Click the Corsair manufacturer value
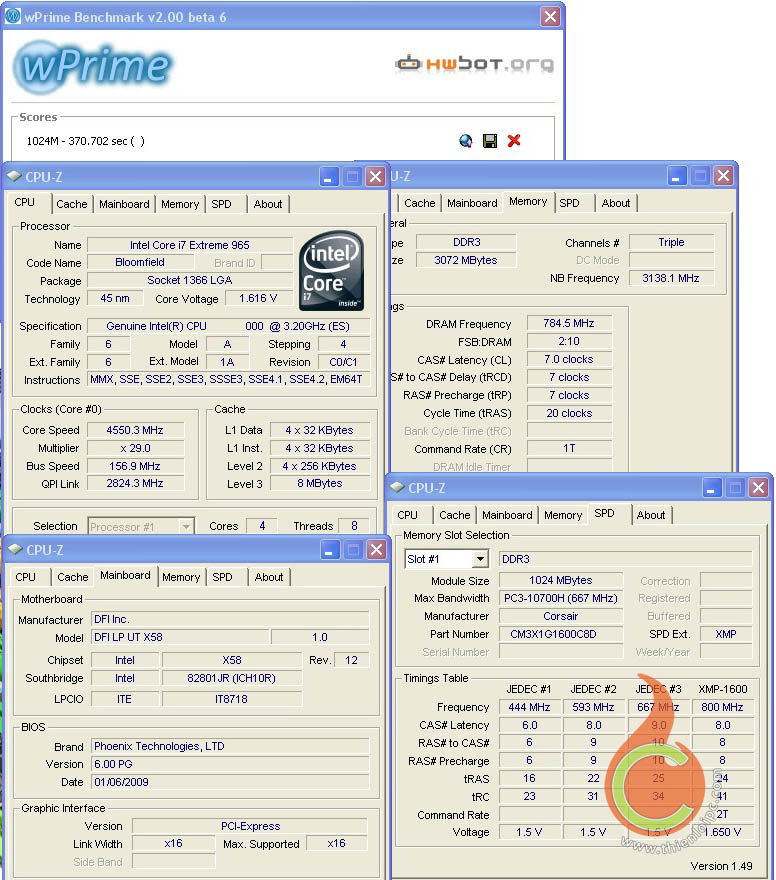This screenshot has width=776, height=880. pos(561,616)
